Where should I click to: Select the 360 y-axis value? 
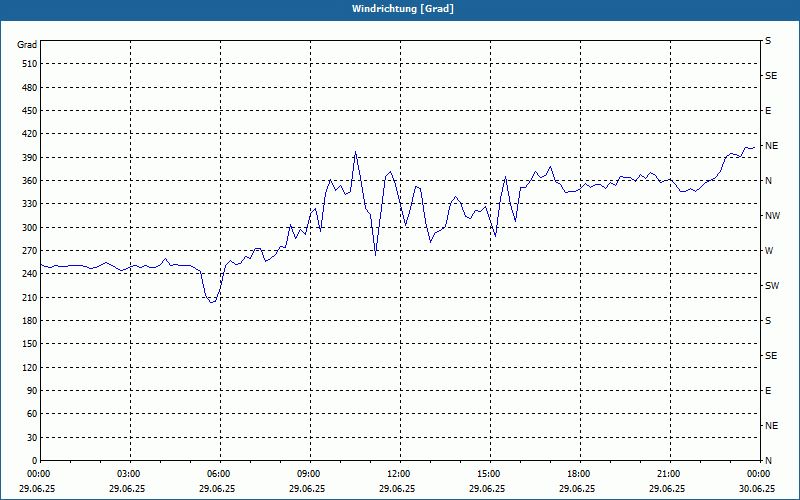[30, 181]
